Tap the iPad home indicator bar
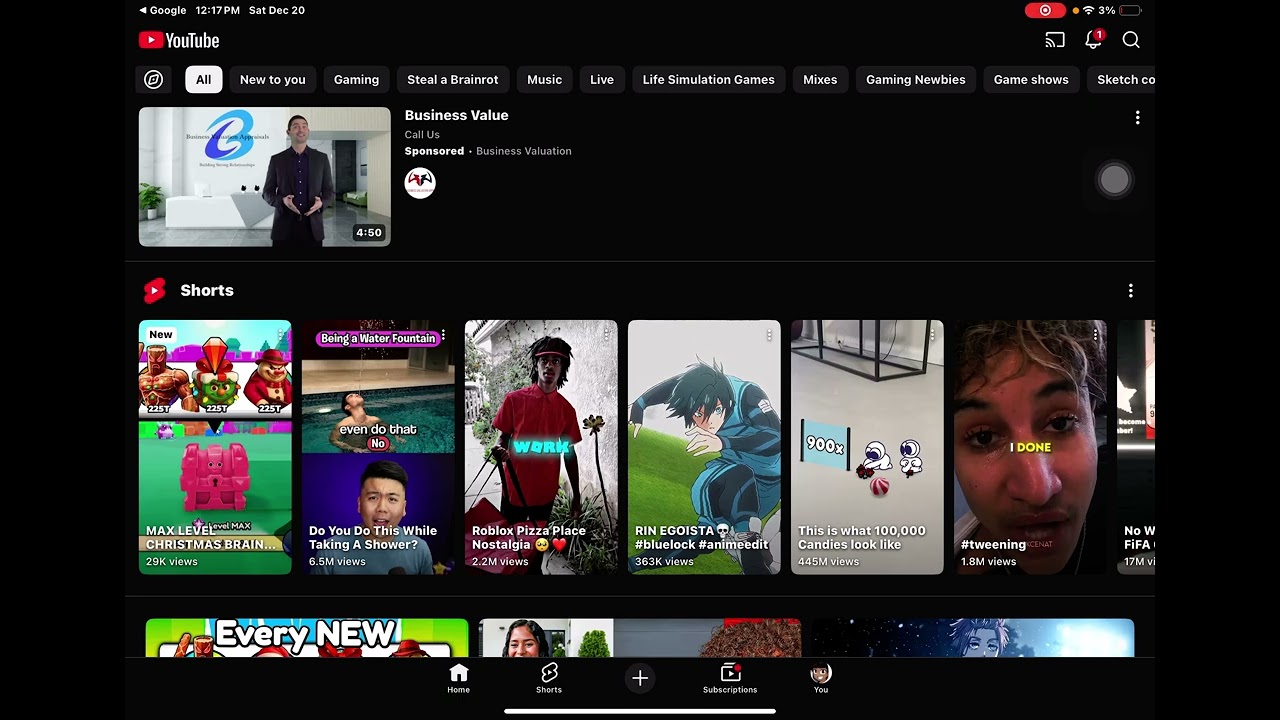The width and height of the screenshot is (1280, 720). coord(640,712)
